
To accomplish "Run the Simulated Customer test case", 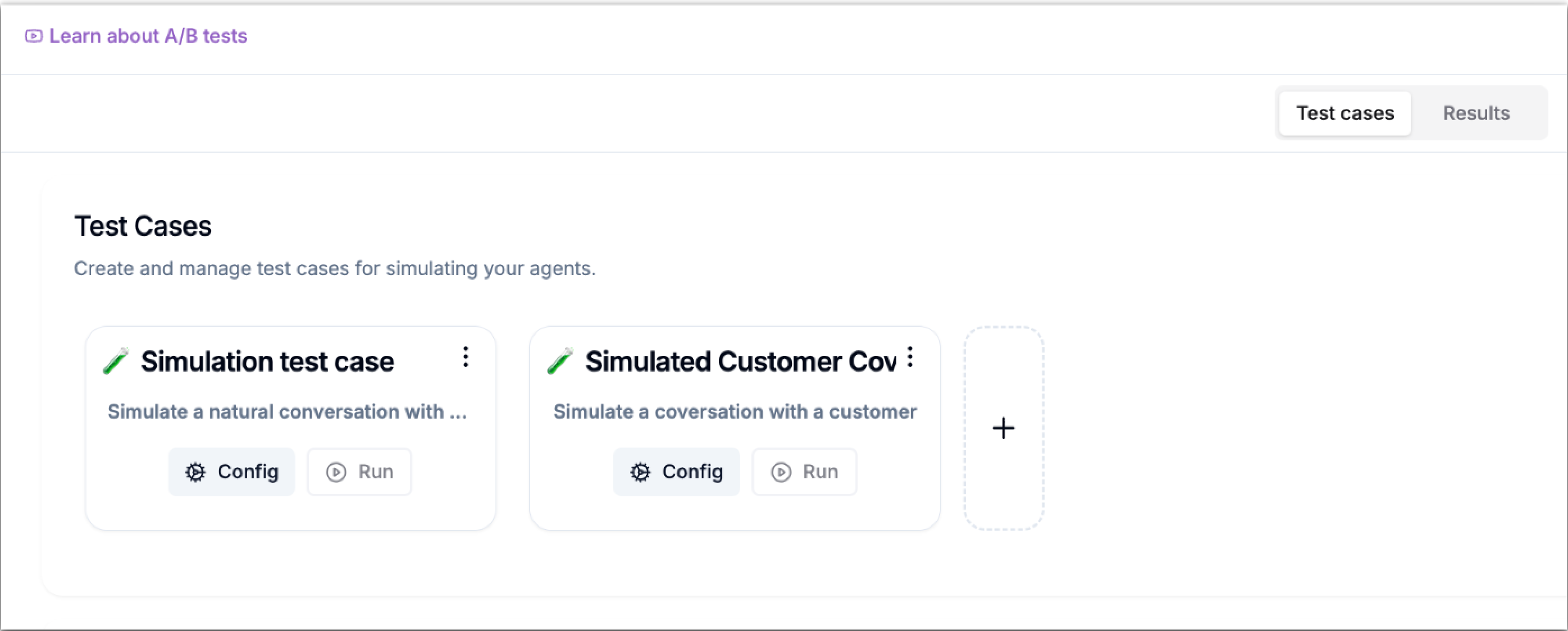I will [x=804, y=472].
